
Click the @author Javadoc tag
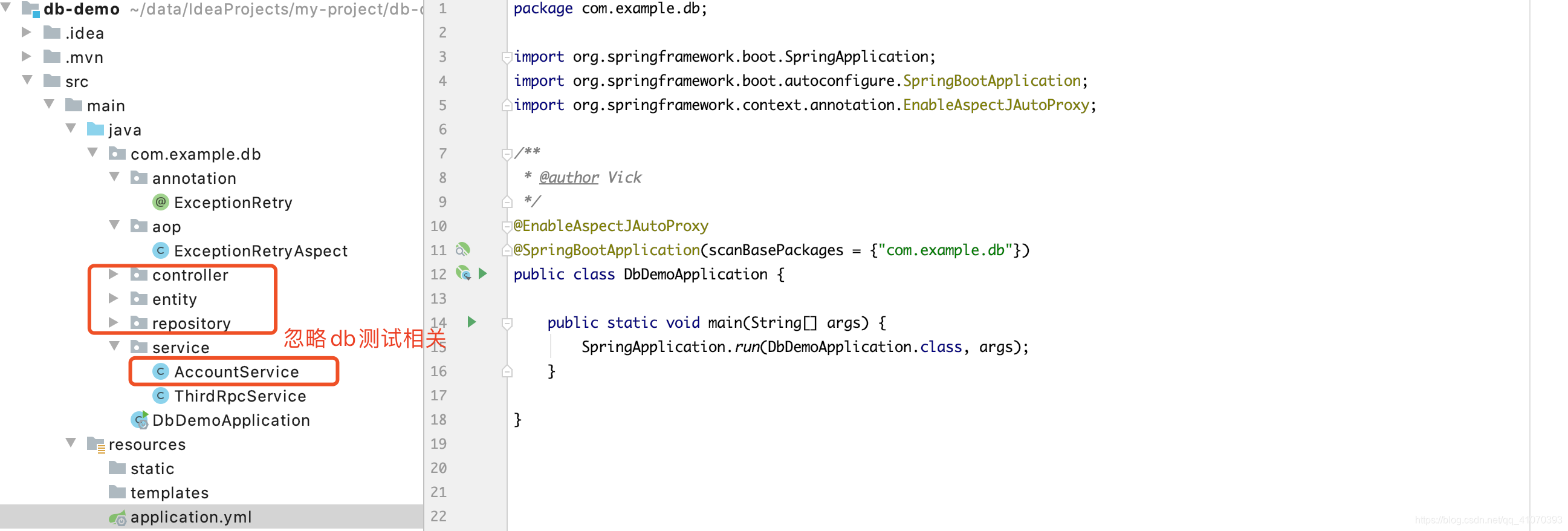[569, 177]
